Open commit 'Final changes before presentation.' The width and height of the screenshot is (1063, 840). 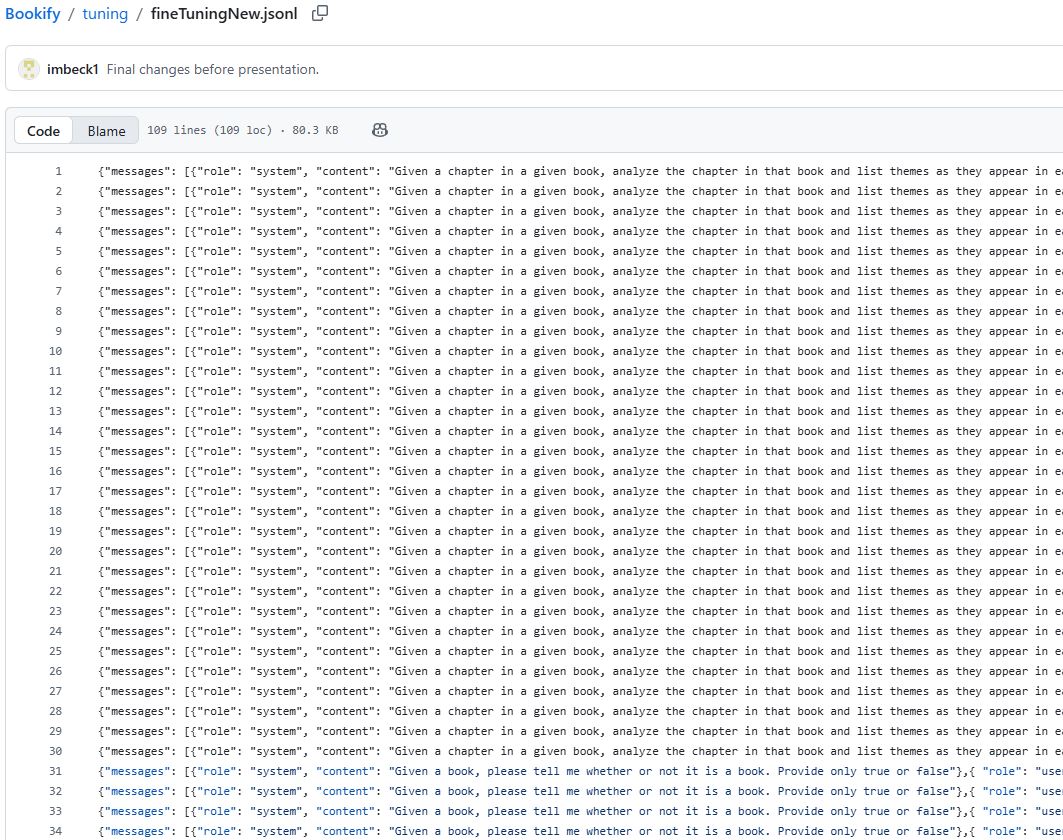click(x=212, y=69)
